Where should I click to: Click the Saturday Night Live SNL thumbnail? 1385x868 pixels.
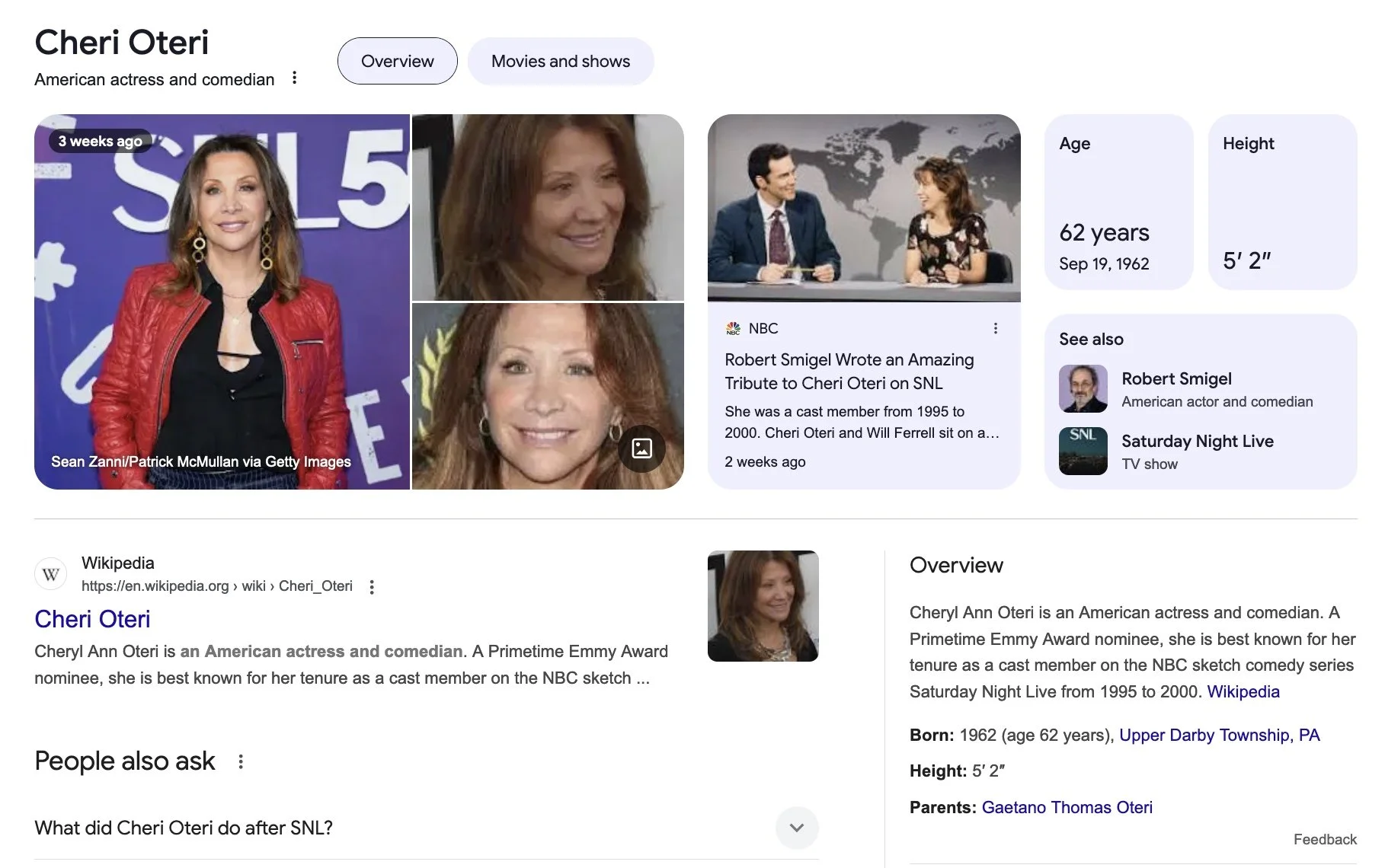pyautogui.click(x=1083, y=451)
